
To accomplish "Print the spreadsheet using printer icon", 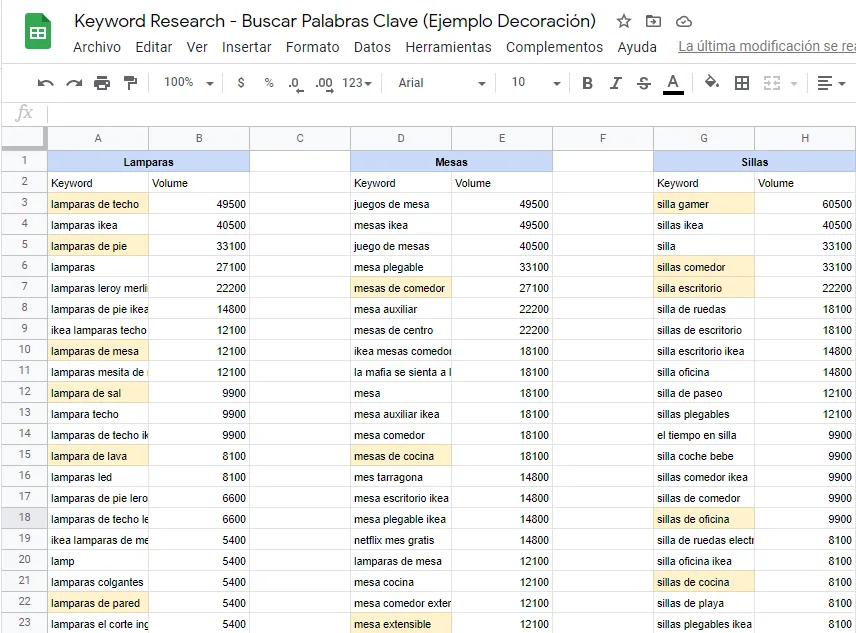I will point(102,83).
